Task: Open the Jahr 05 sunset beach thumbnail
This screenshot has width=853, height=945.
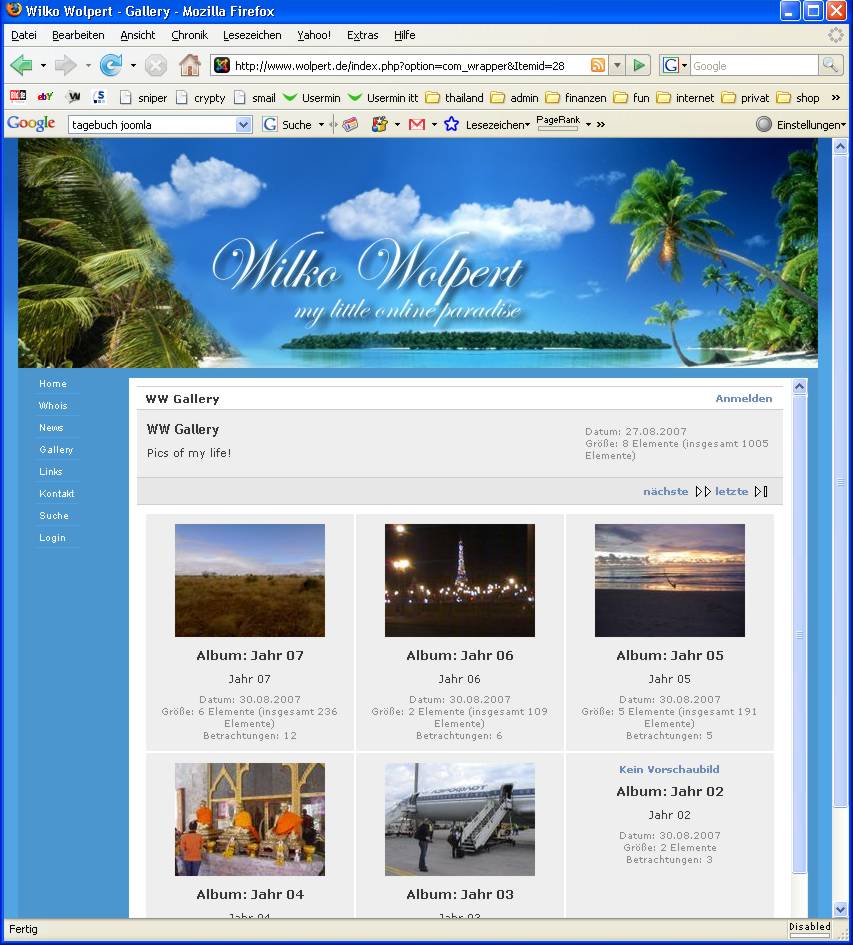Action: [x=670, y=580]
